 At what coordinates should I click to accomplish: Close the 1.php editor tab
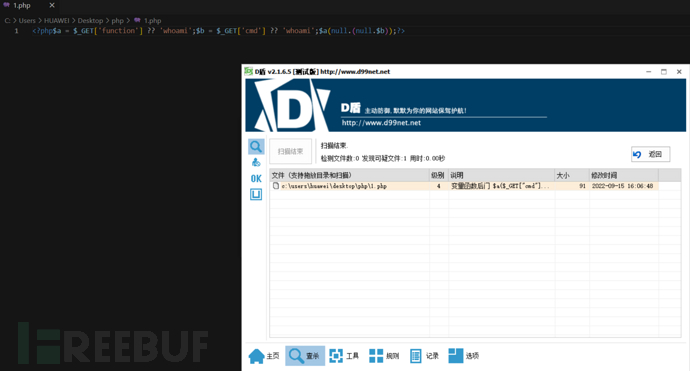(x=52, y=5)
